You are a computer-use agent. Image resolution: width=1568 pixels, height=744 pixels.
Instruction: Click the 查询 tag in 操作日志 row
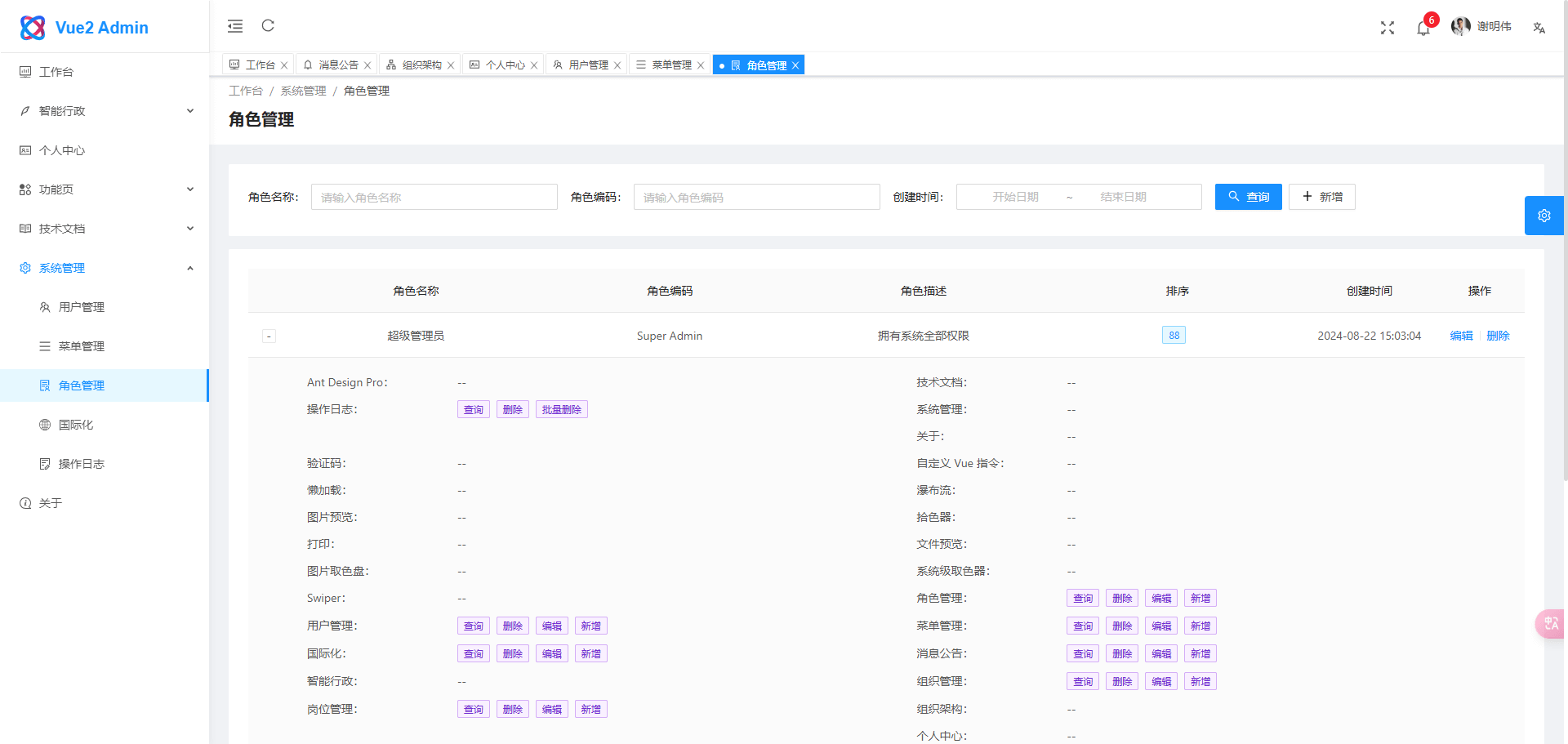(x=474, y=409)
